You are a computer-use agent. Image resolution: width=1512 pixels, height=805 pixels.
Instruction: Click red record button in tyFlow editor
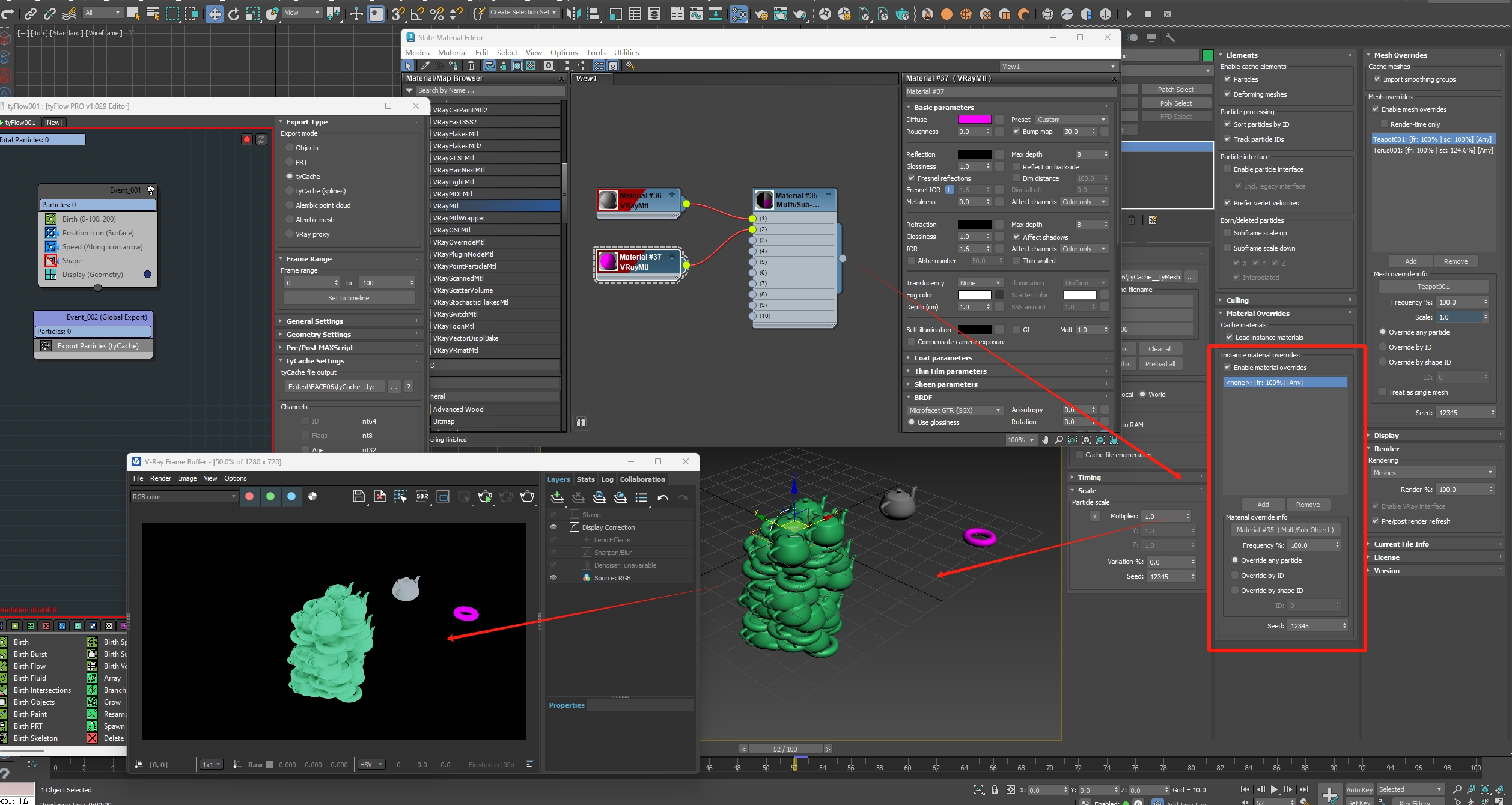click(246, 139)
